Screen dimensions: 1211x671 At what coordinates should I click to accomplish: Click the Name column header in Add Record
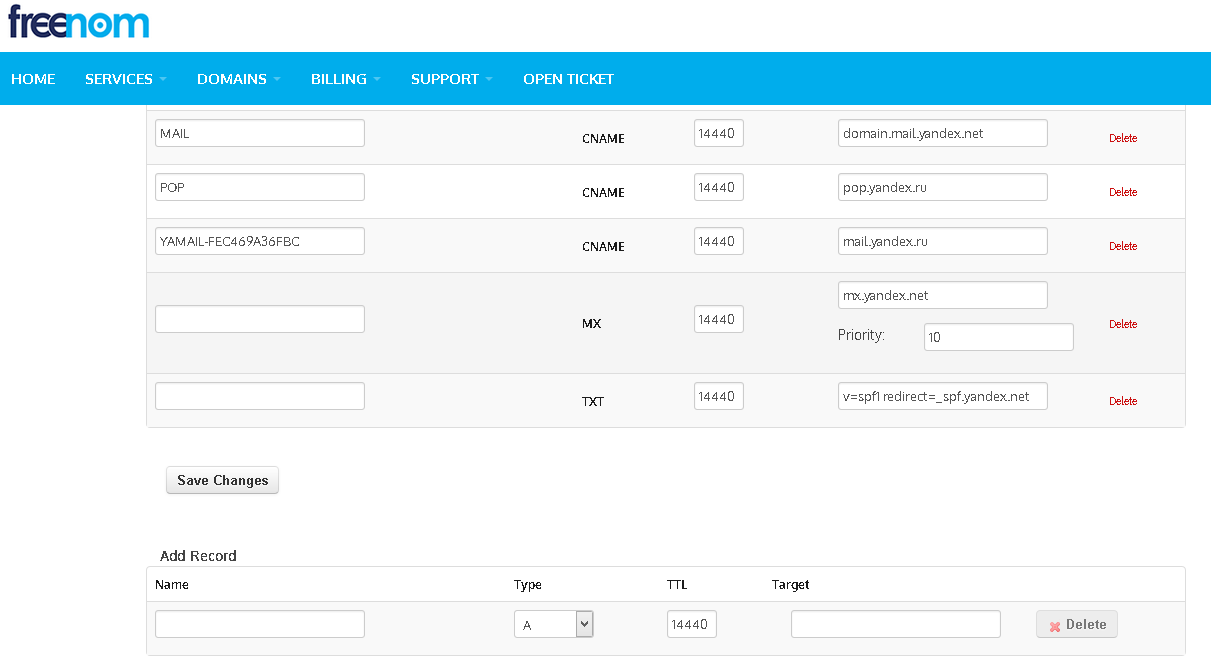click(x=172, y=584)
